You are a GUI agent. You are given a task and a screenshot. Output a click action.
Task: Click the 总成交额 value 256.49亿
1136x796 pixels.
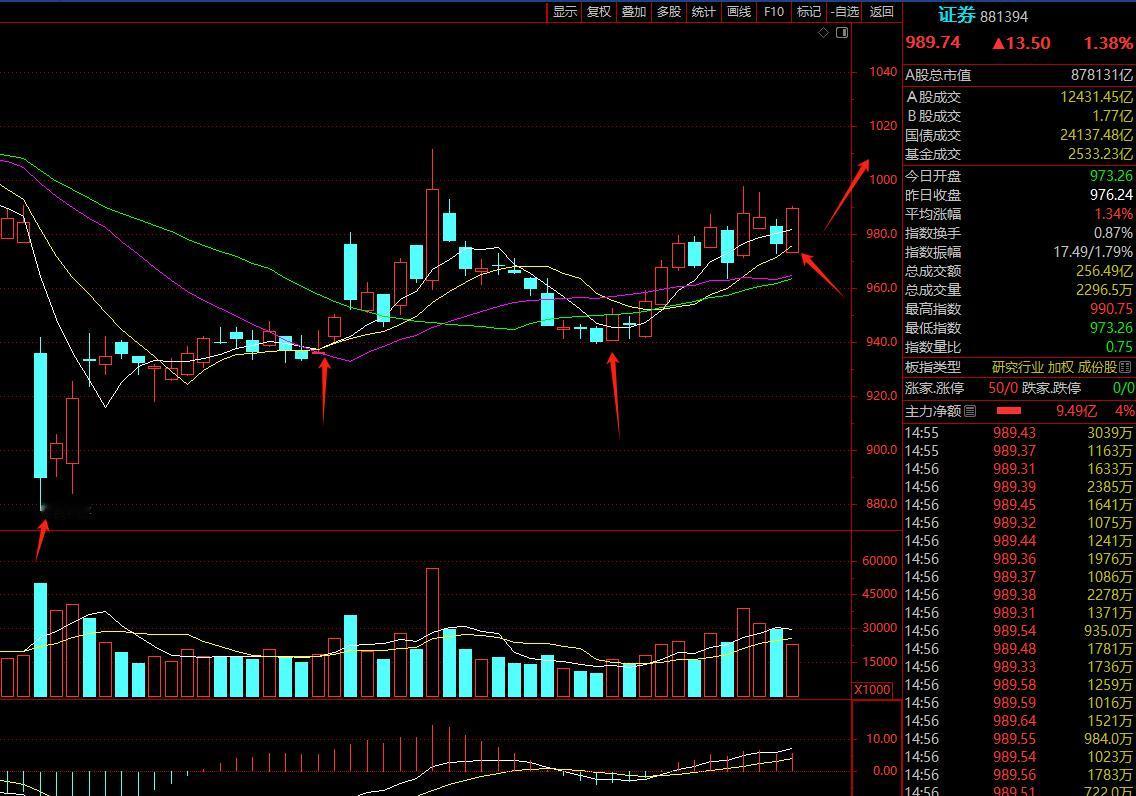[1104, 271]
